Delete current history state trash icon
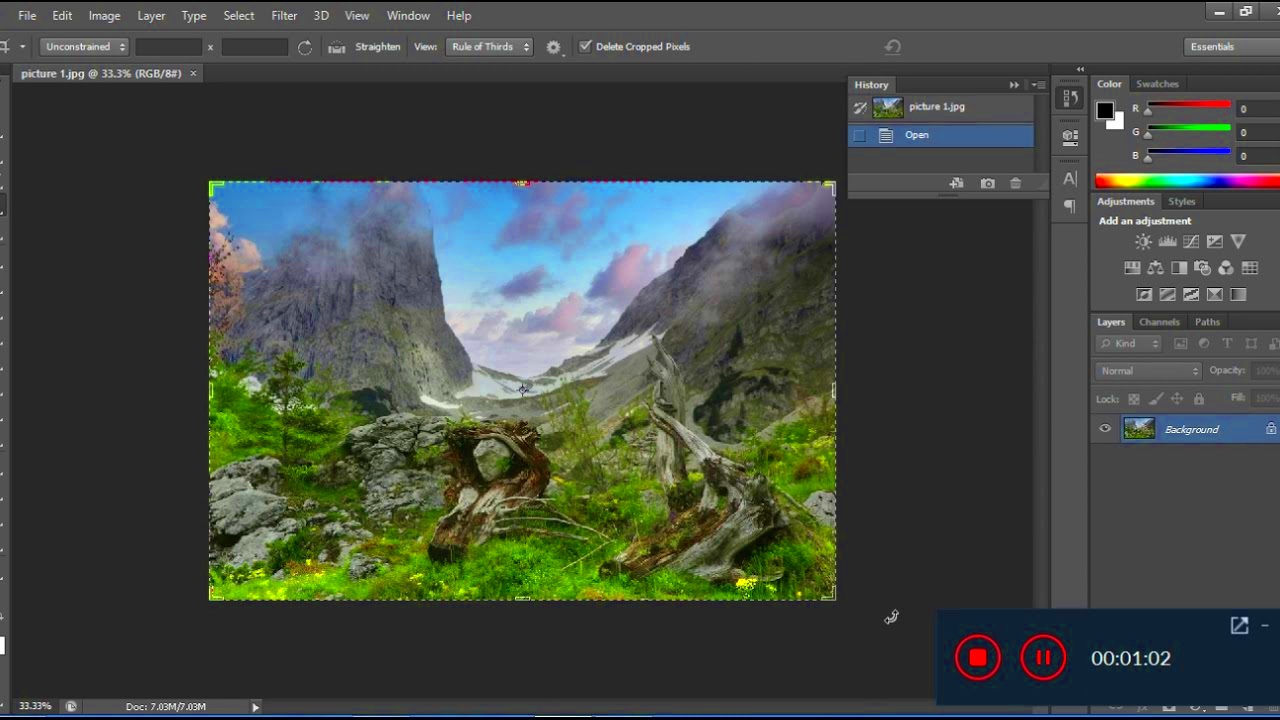Viewport: 1280px width, 720px height. (x=1016, y=184)
